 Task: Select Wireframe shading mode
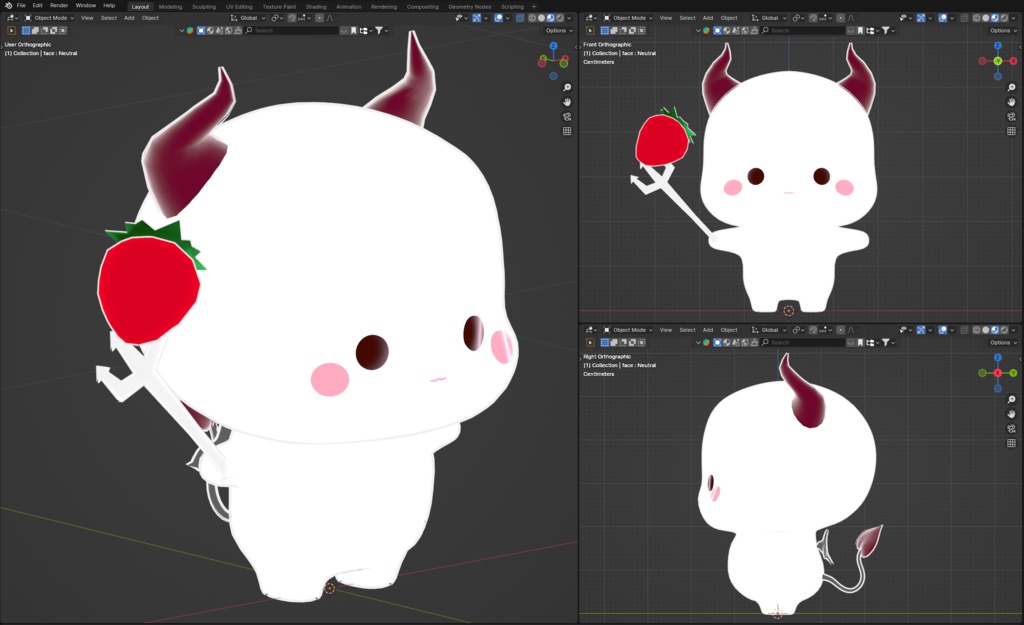(x=532, y=17)
